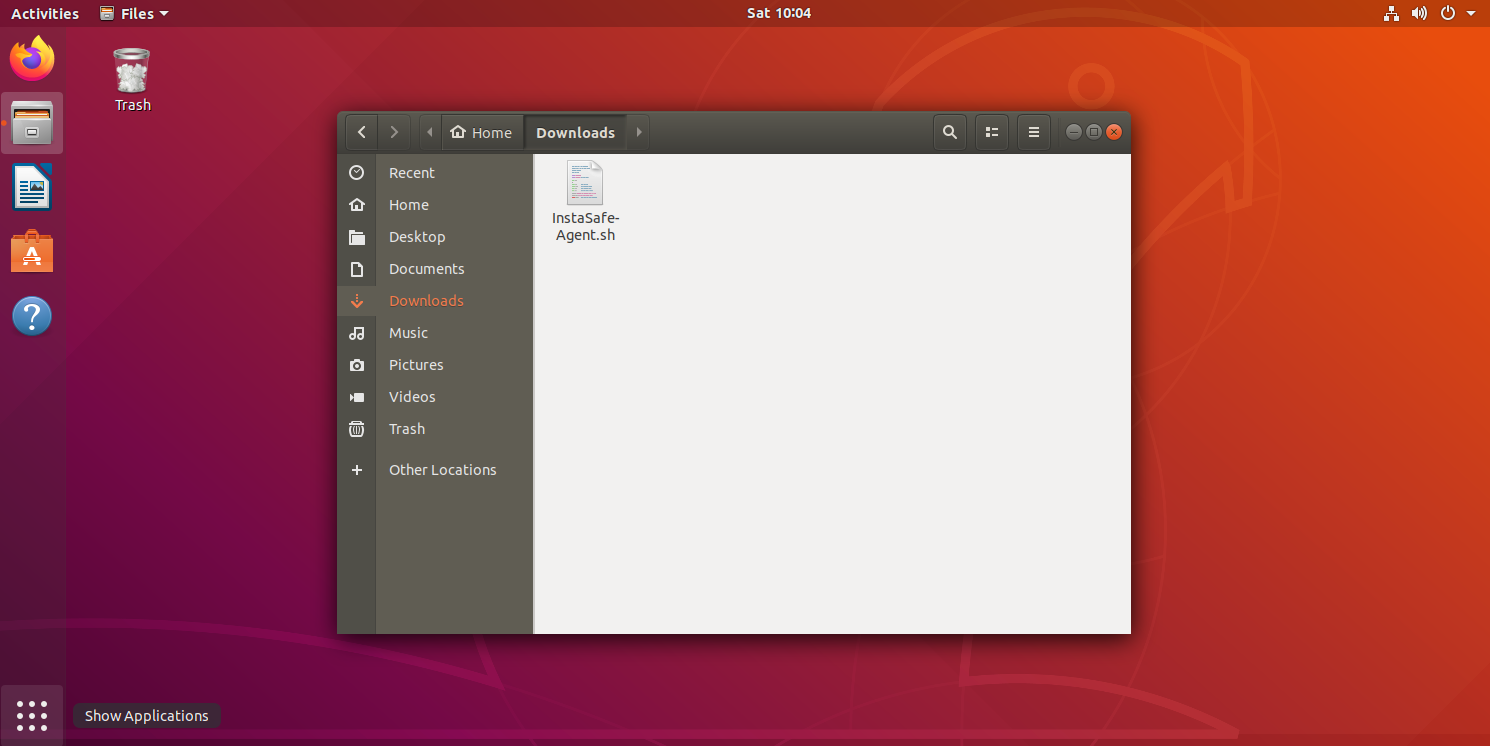
Task: Click the Music note icon in sidebar
Action: pyautogui.click(x=357, y=333)
